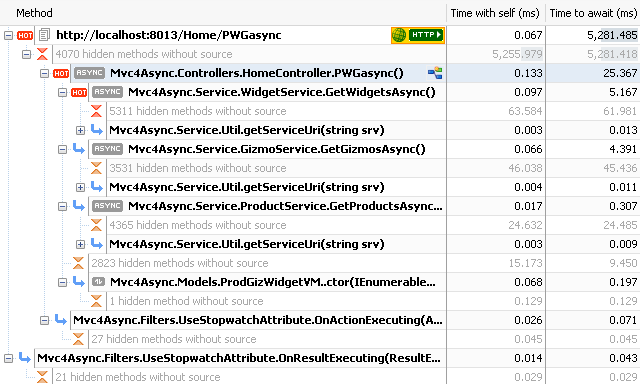This screenshot has height=384, width=640.
Task: Click ASYNC badge on GetWidgetsAsync row
Action: pos(107,92)
